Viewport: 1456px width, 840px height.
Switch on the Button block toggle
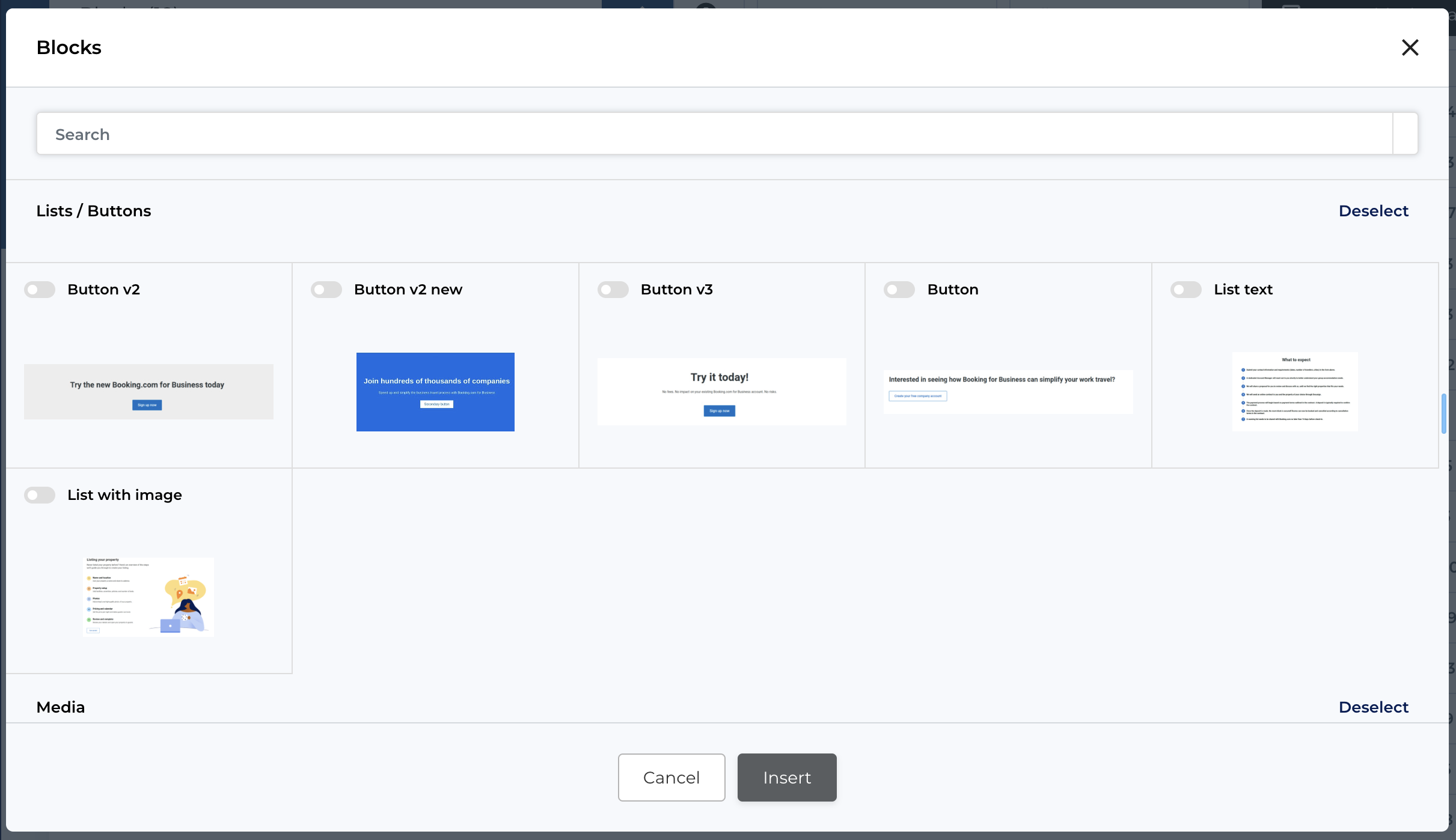(x=899, y=290)
